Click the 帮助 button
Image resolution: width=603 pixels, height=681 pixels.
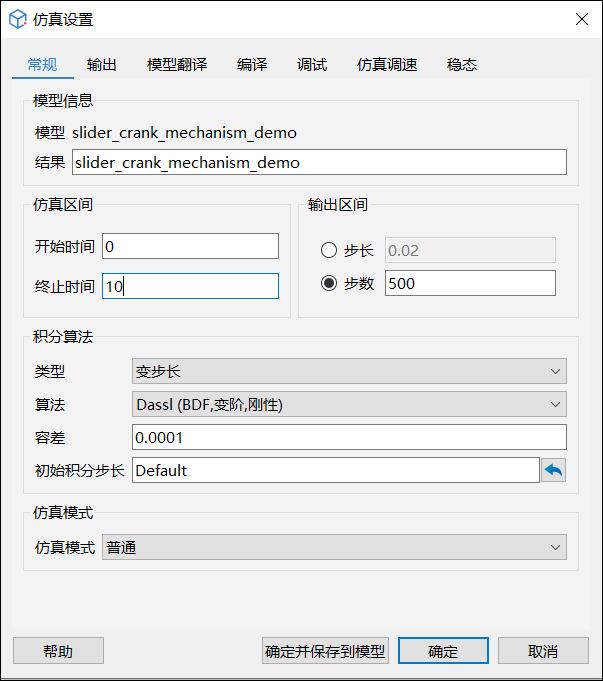[x=58, y=651]
